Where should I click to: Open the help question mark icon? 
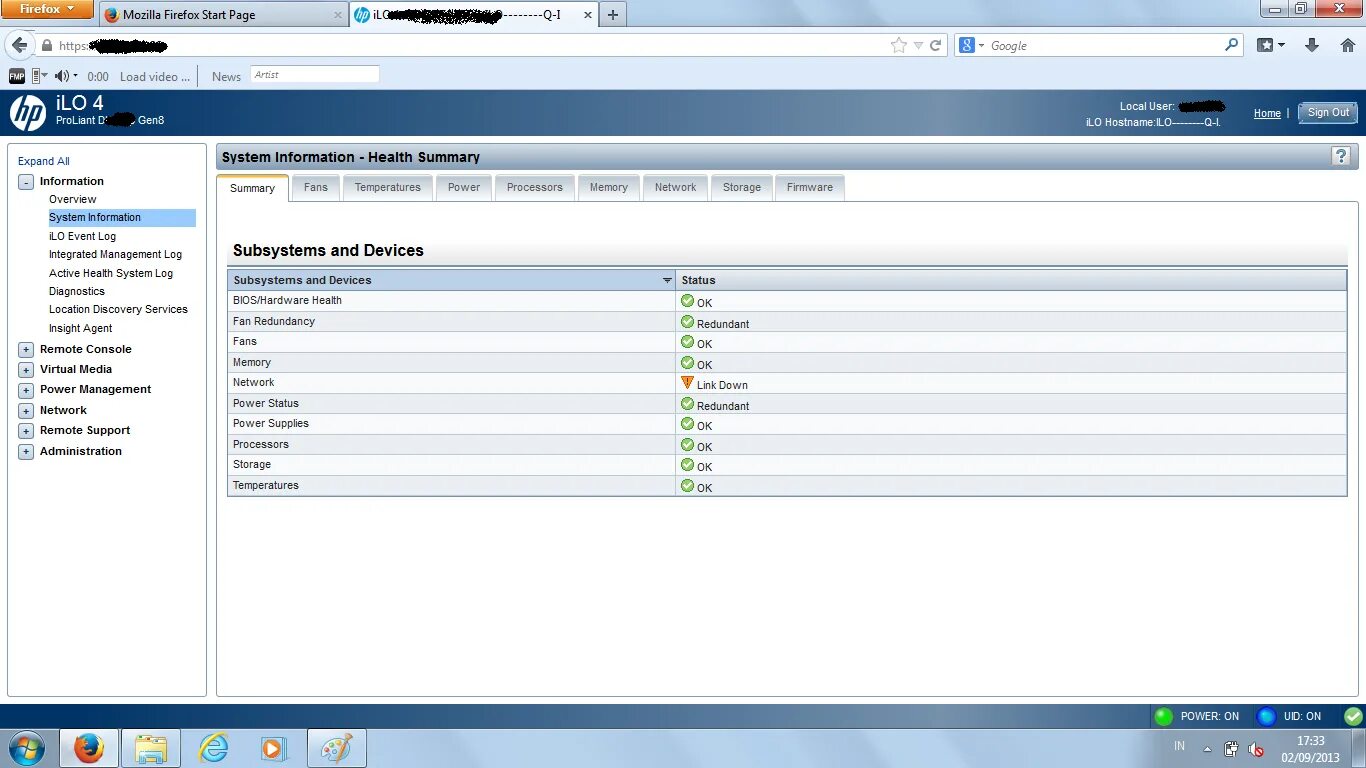pyautogui.click(x=1341, y=156)
